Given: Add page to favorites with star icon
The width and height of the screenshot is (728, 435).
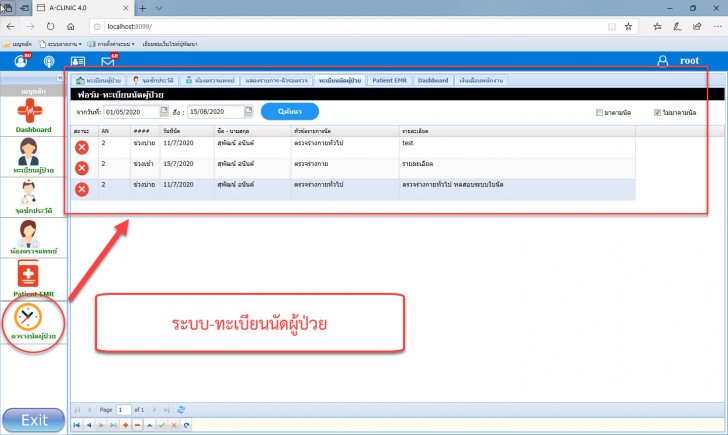Looking at the screenshot, I should 628,26.
